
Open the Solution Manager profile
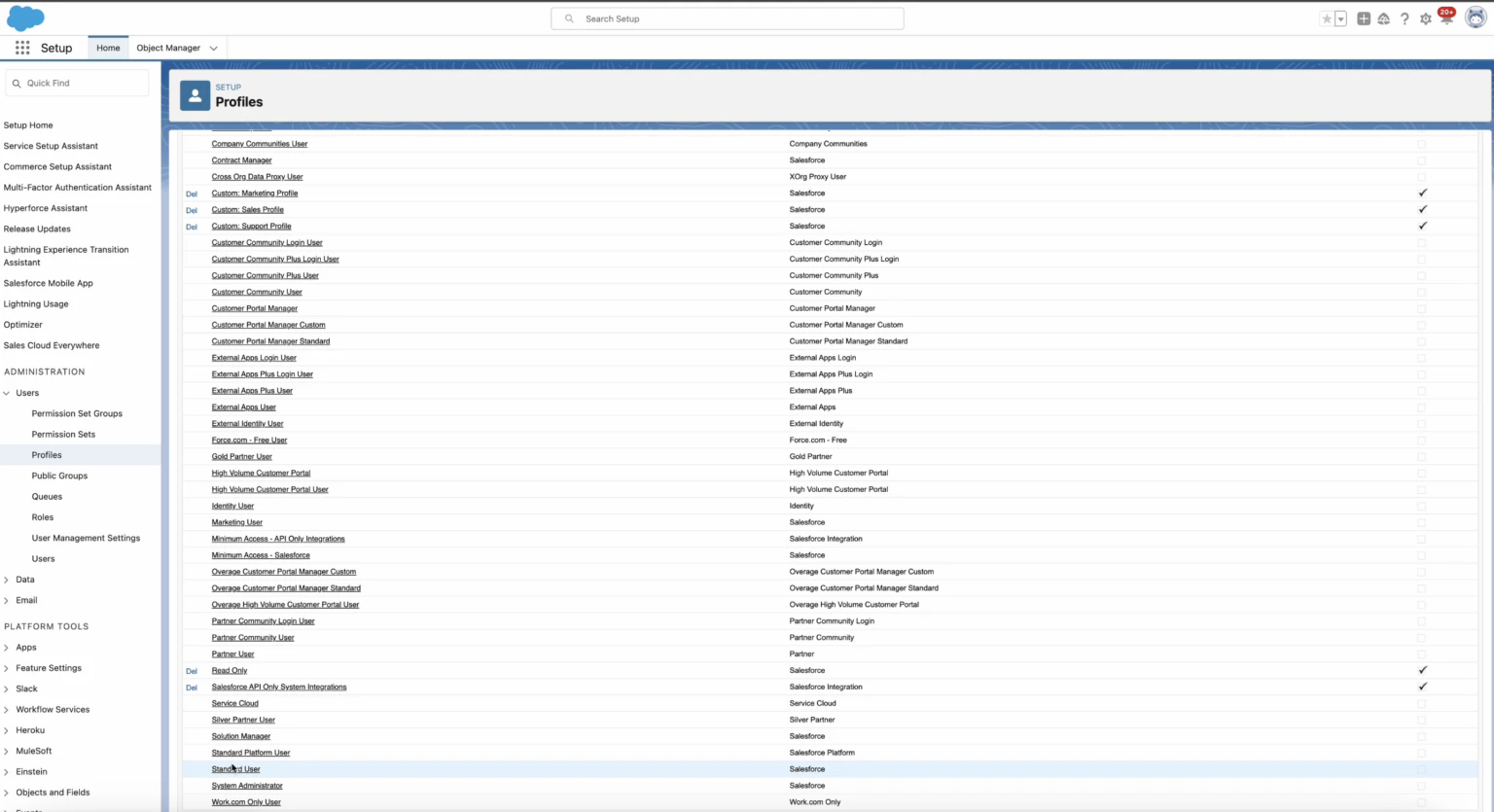coord(241,736)
